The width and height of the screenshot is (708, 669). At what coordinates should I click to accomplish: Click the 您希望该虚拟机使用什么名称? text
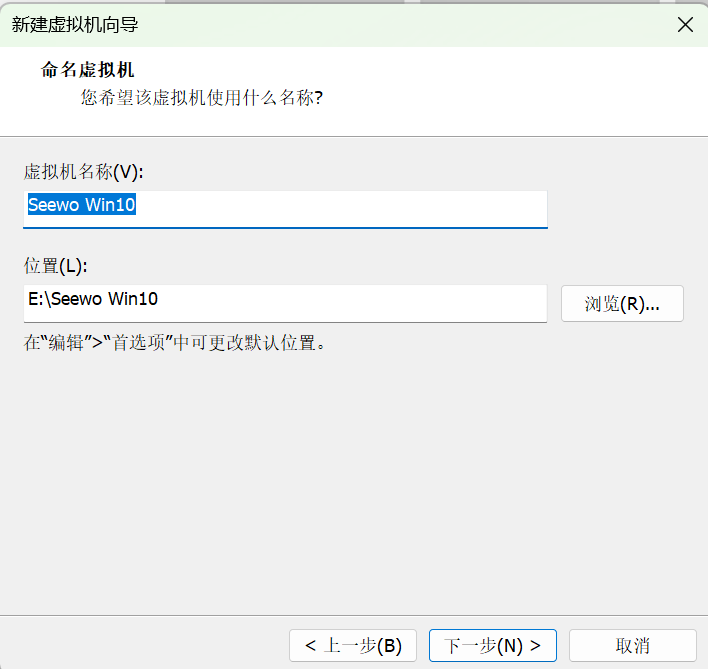point(202,98)
